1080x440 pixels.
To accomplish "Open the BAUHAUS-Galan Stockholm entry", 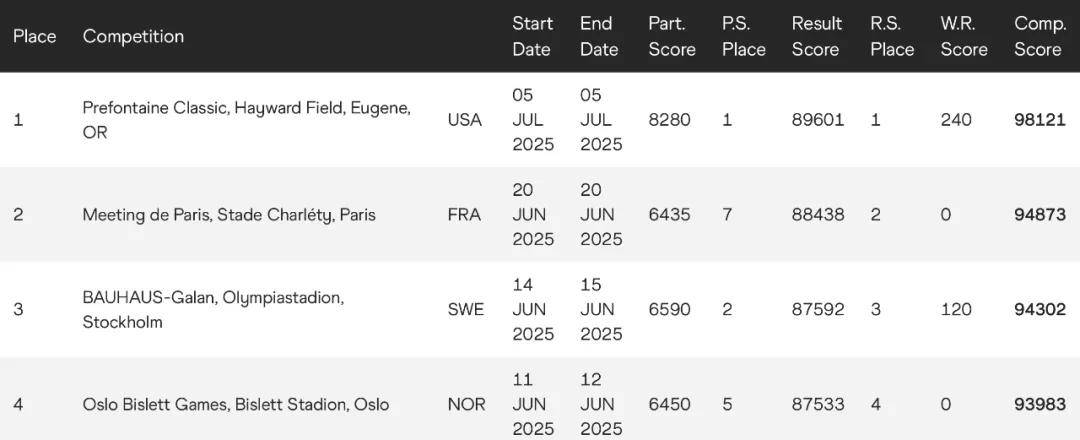I will pyautogui.click(x=213, y=310).
